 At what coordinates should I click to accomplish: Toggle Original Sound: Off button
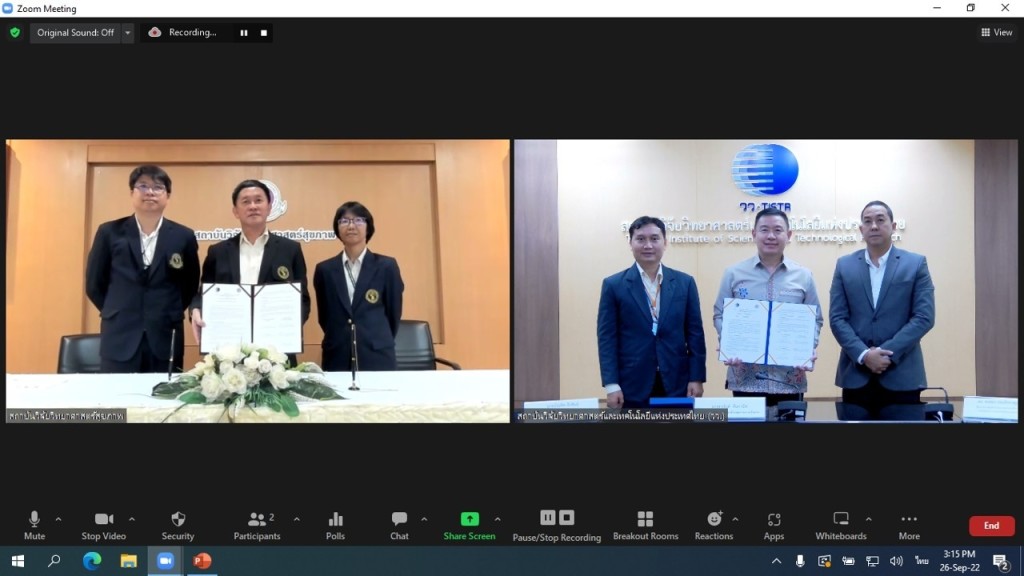click(x=75, y=33)
